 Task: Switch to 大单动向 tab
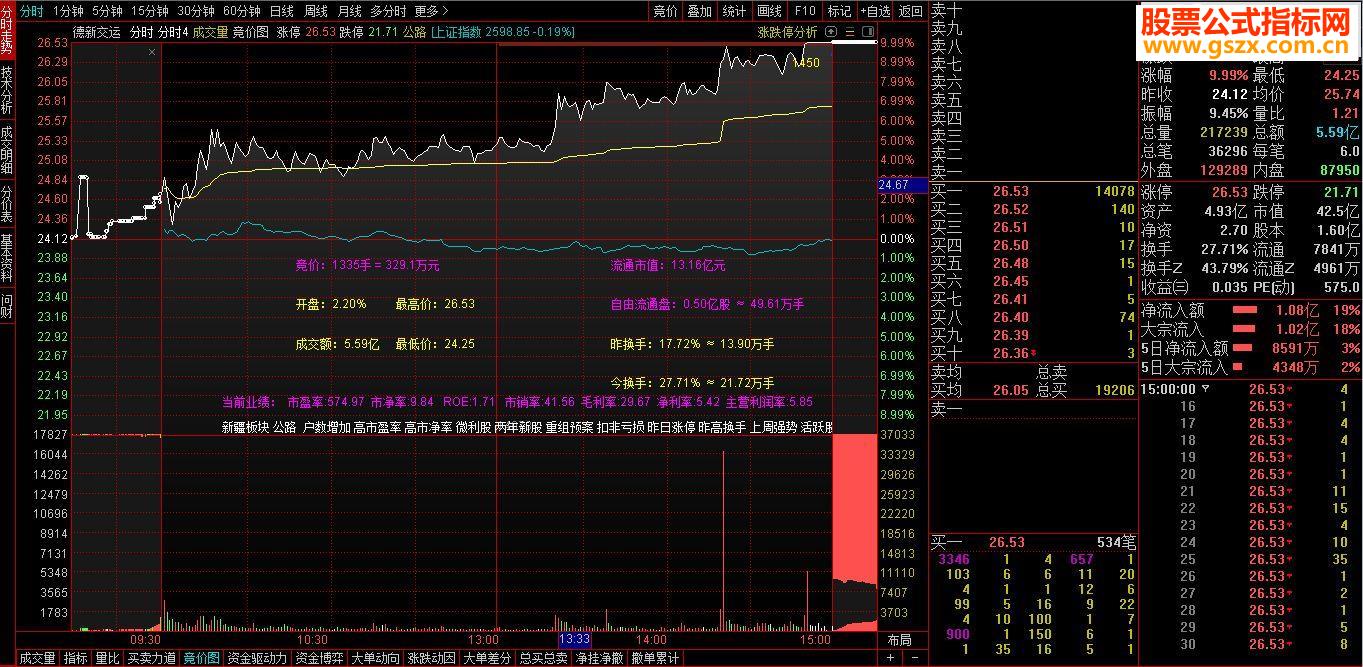[375, 658]
